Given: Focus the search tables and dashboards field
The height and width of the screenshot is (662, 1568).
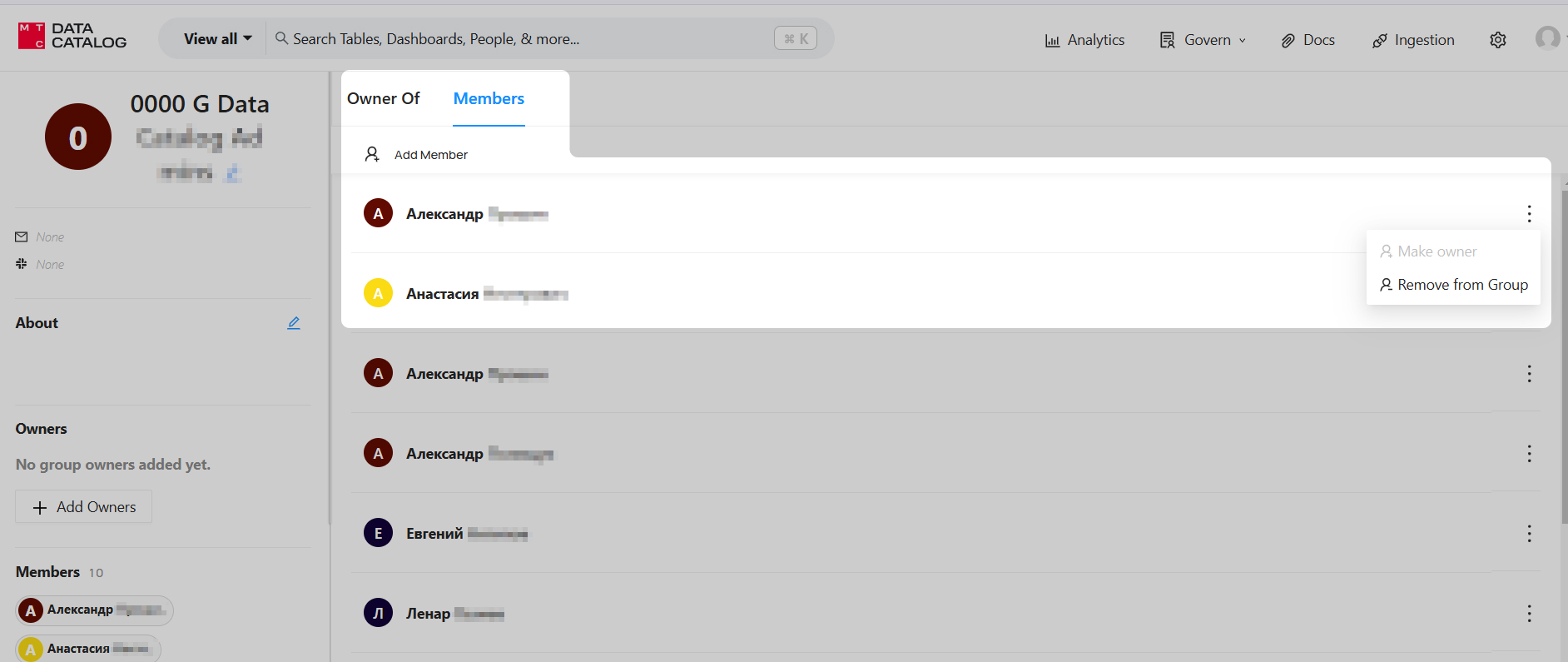Looking at the screenshot, I should coord(524,39).
